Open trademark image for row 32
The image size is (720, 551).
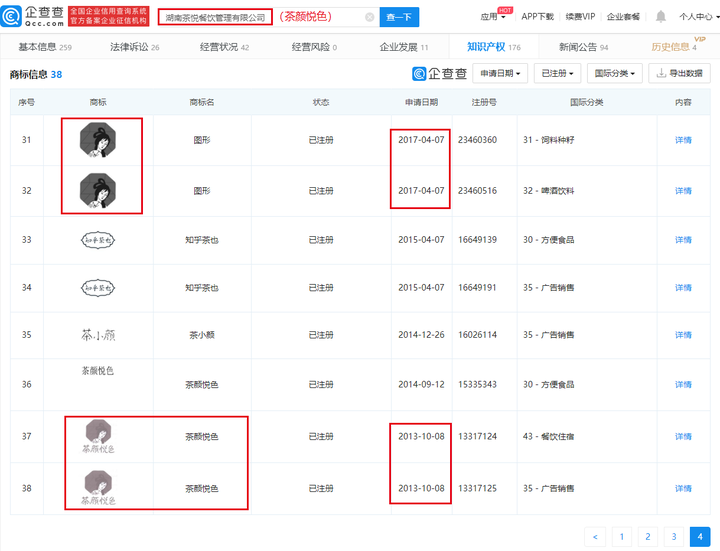pyautogui.click(x=98, y=191)
